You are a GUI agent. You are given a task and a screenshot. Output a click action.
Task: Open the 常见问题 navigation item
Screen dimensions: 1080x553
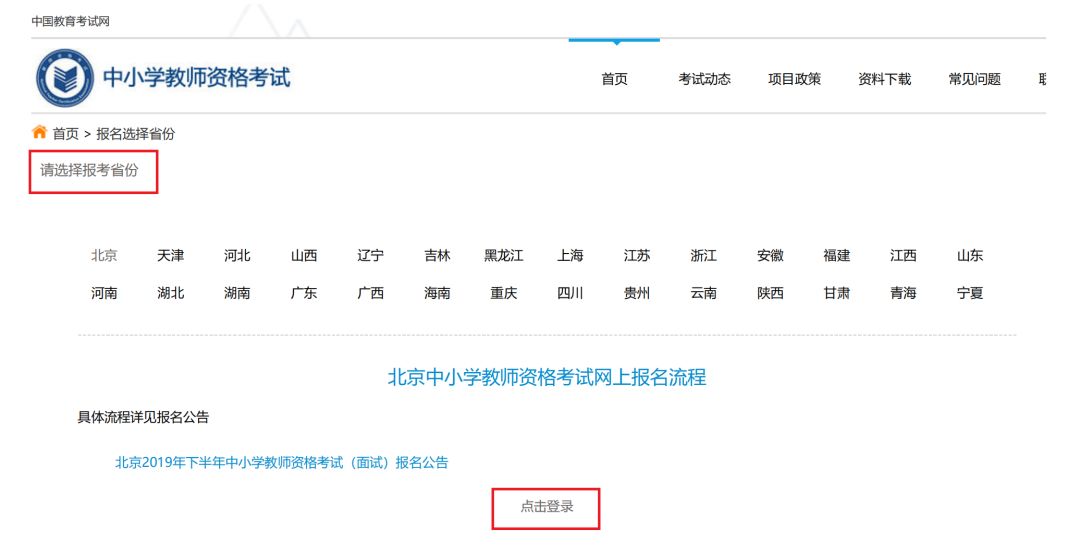click(975, 79)
